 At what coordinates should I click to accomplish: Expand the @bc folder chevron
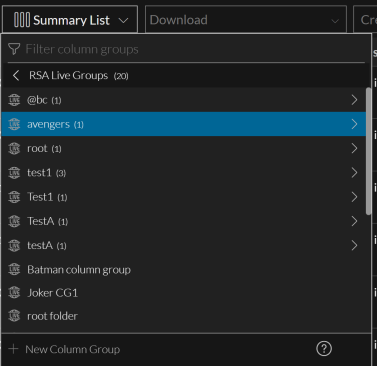(x=354, y=100)
